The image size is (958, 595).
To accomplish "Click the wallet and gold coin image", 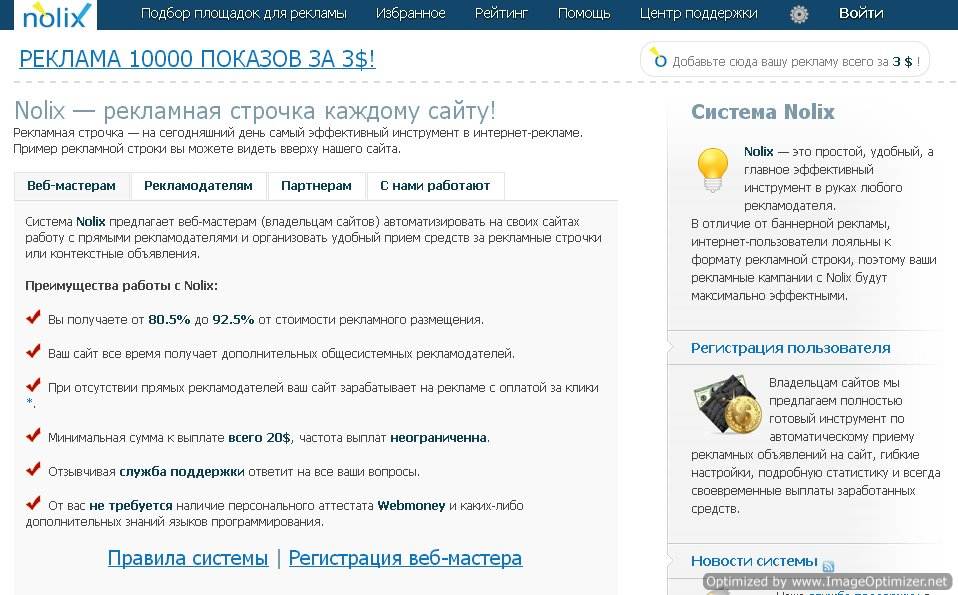I will (x=727, y=404).
